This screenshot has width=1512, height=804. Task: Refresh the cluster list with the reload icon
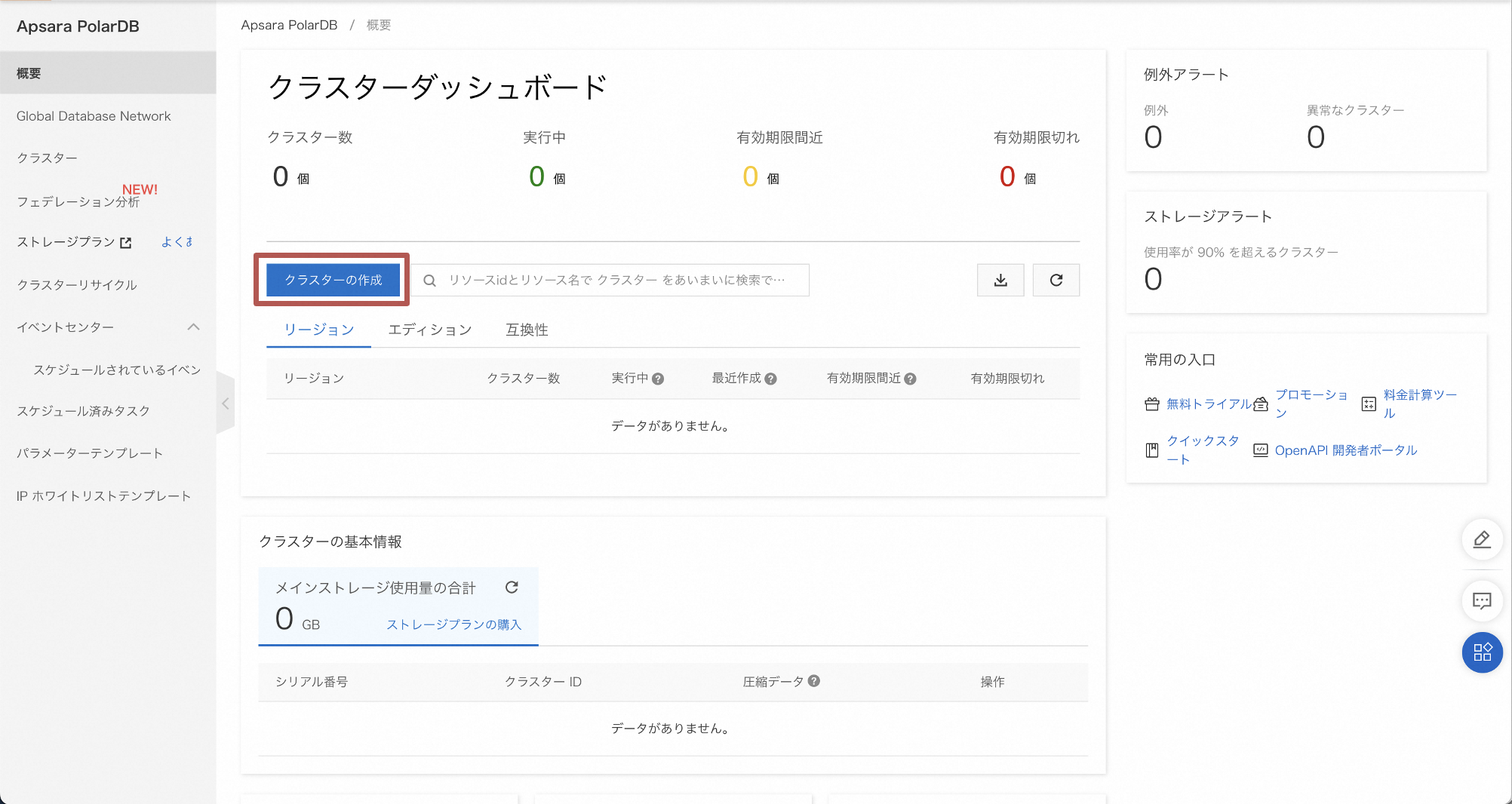pos(1056,280)
